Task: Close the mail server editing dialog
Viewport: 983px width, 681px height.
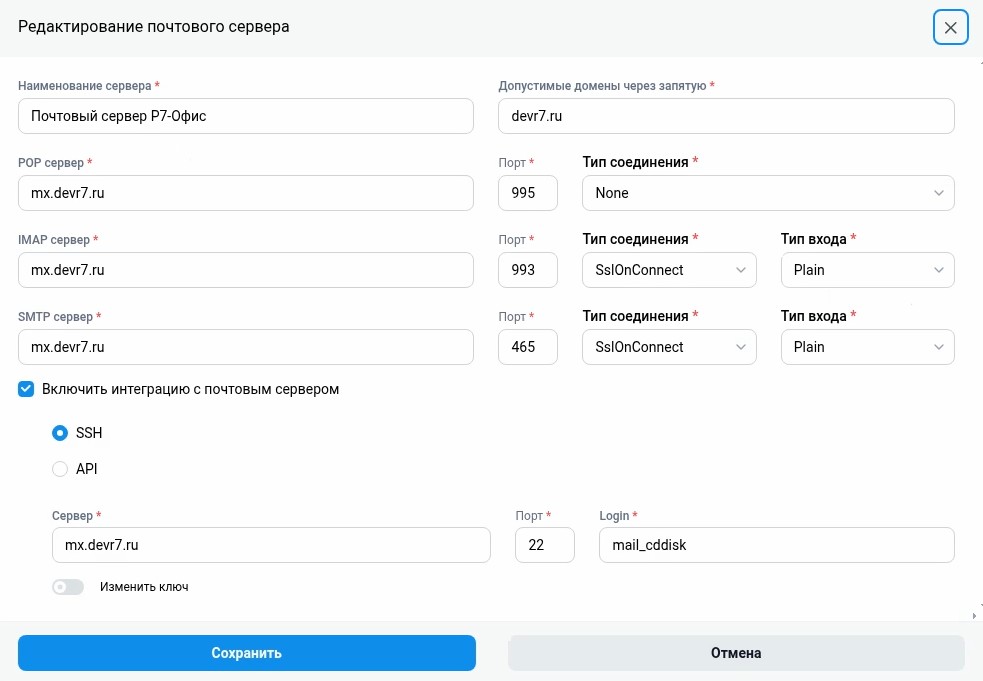Action: pos(950,28)
